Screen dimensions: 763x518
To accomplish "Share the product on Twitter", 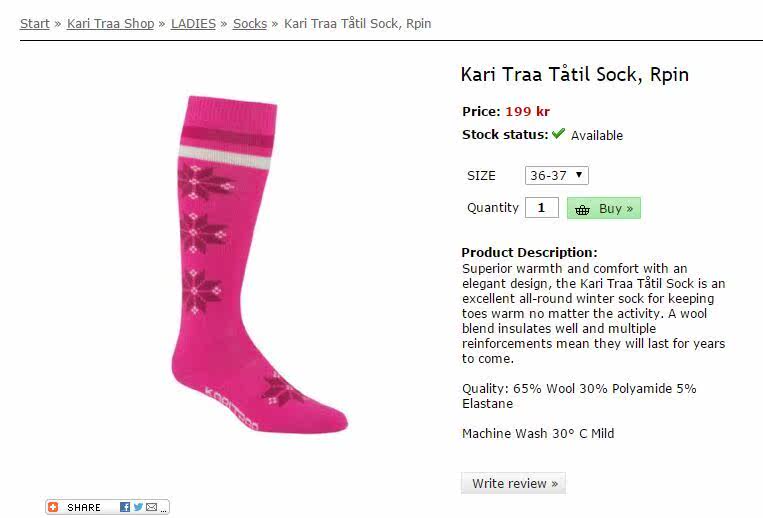I will click(x=138, y=507).
